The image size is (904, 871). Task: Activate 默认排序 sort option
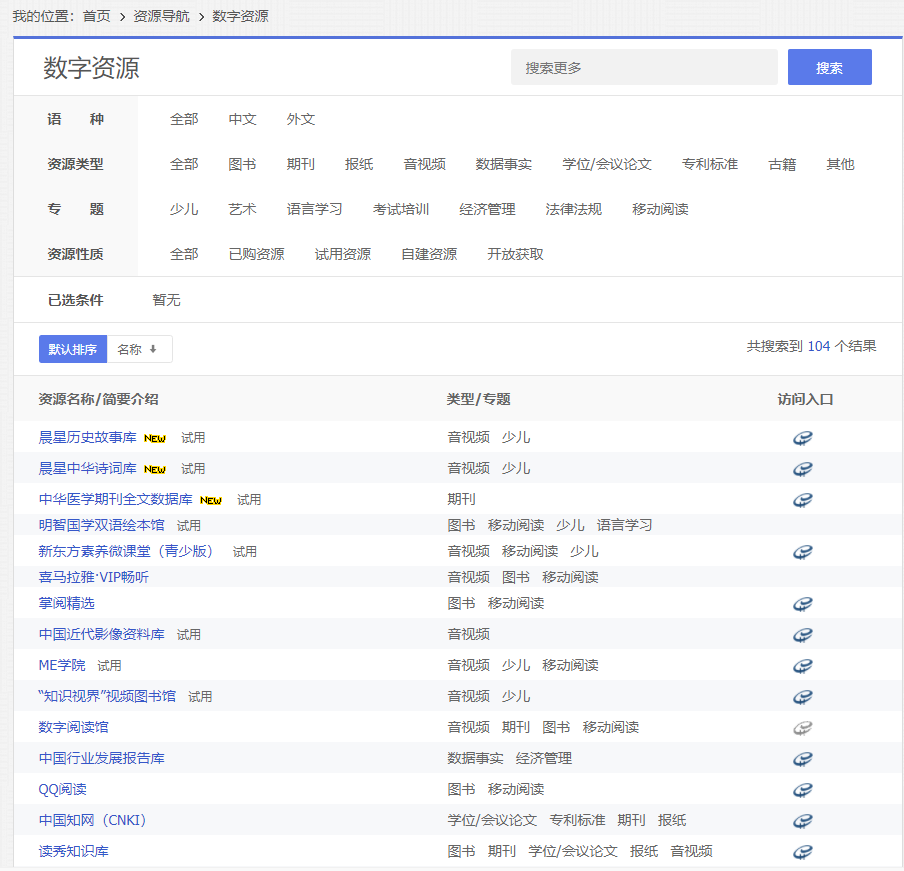point(73,349)
